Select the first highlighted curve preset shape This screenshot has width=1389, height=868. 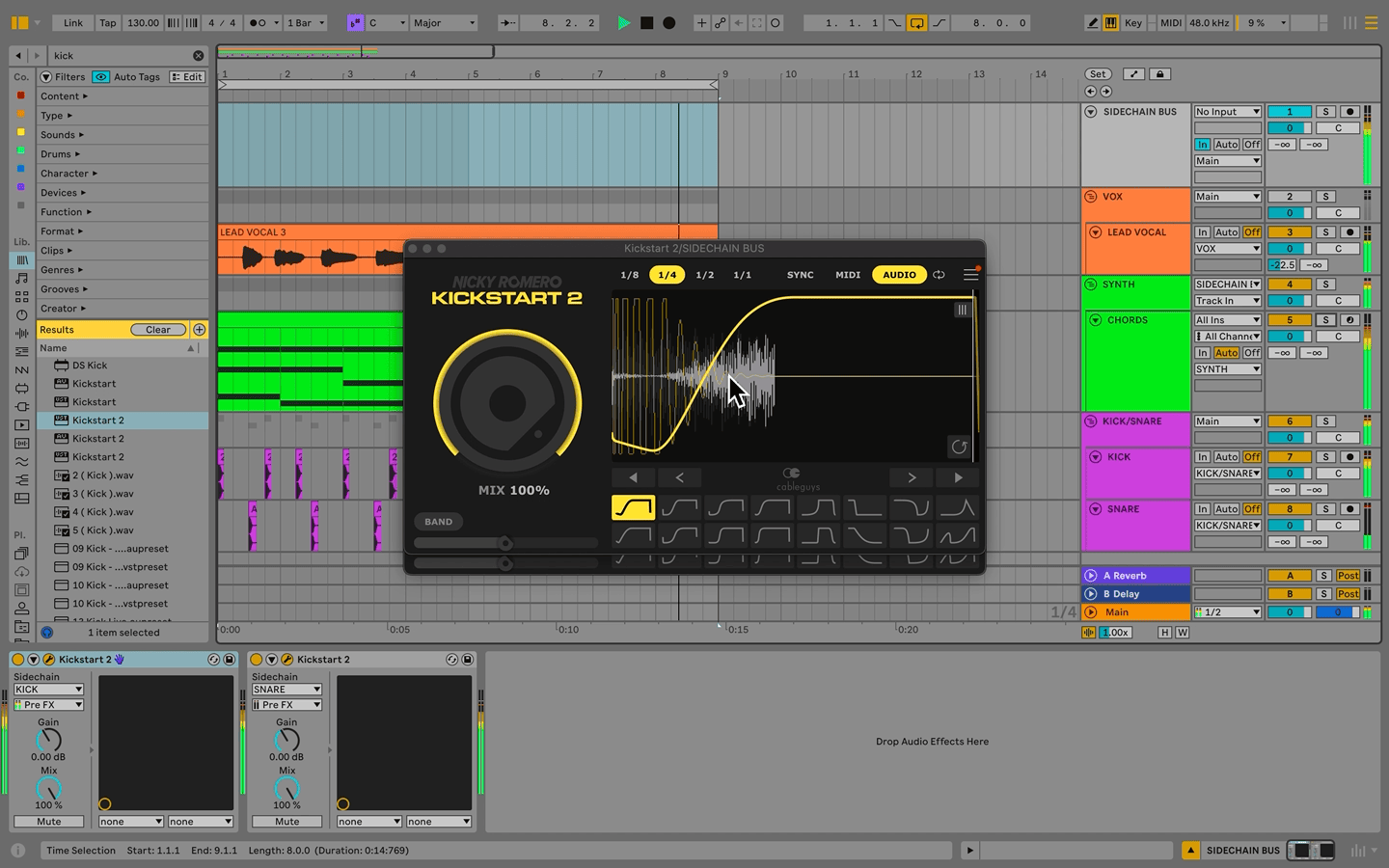pos(633,507)
